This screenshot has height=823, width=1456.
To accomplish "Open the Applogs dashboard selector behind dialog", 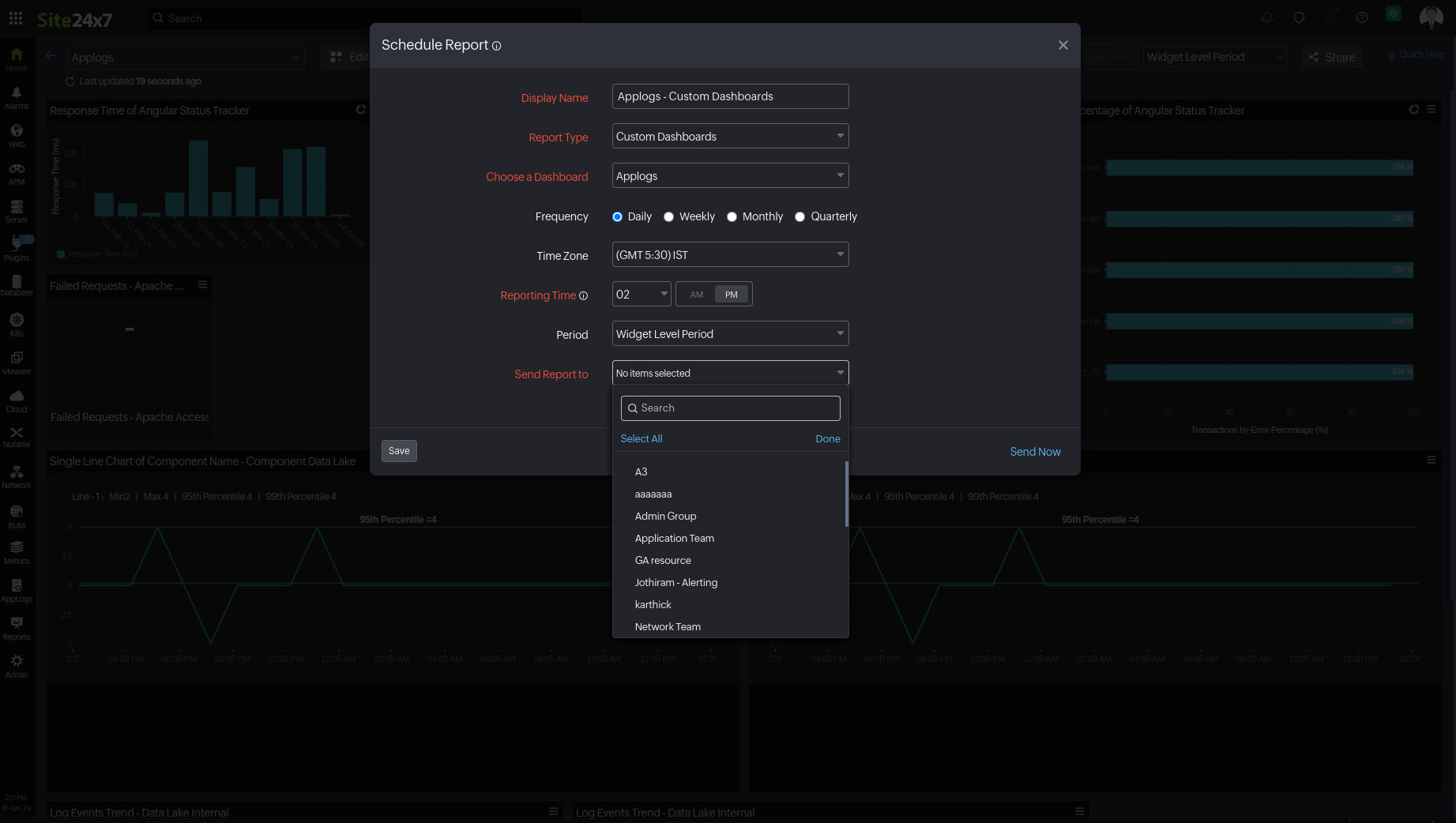I will (x=186, y=57).
